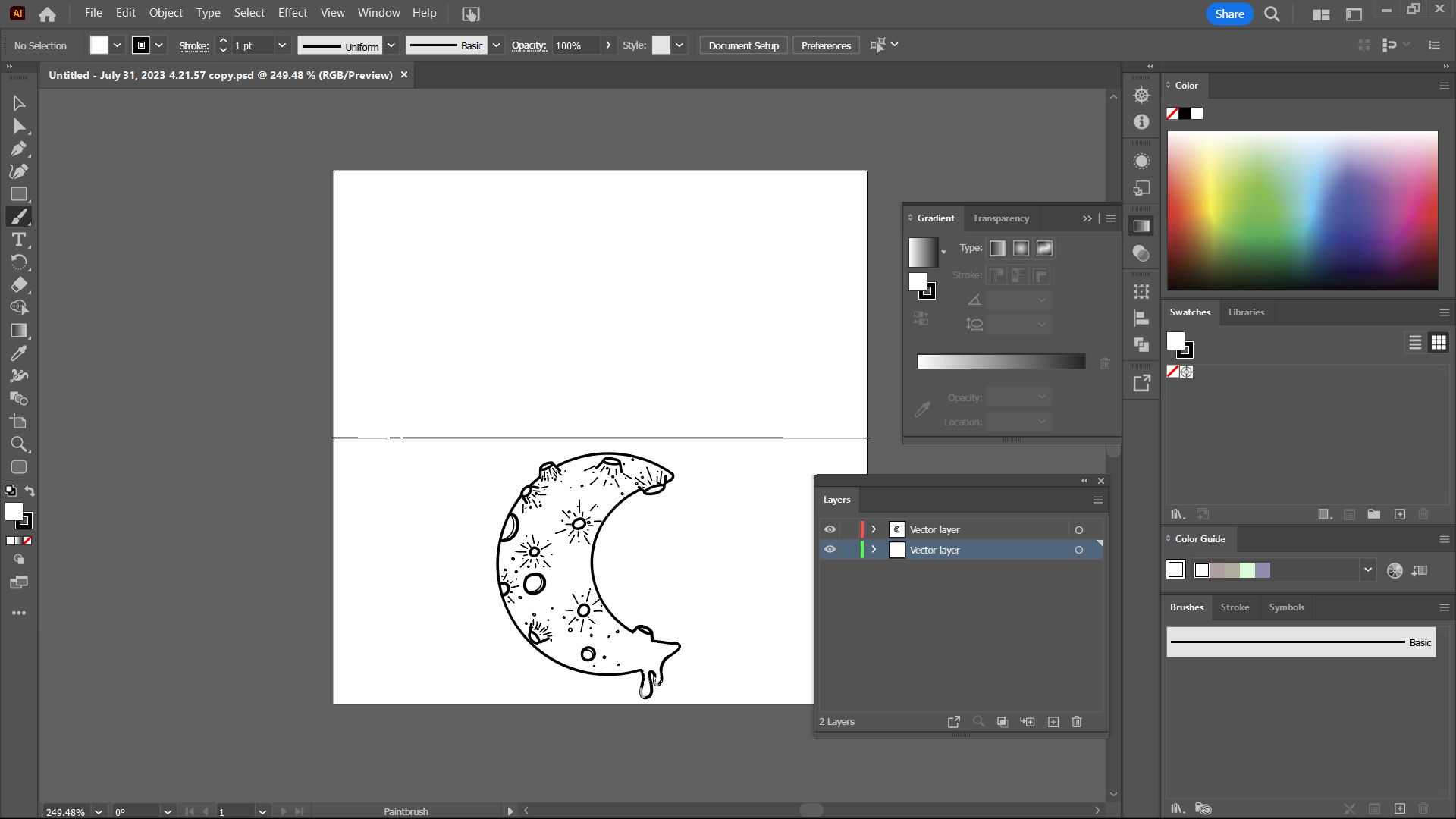Choose the Zoom tool

[x=19, y=444]
